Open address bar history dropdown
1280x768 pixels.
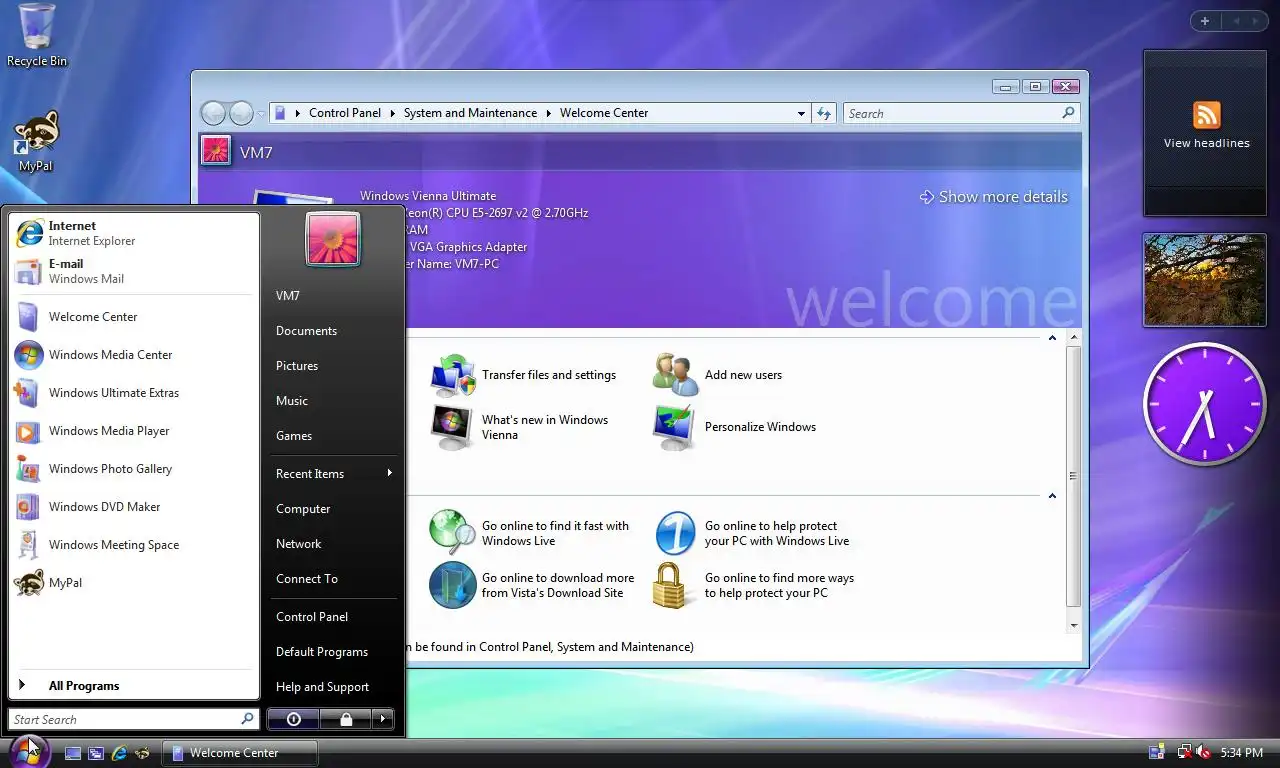801,113
